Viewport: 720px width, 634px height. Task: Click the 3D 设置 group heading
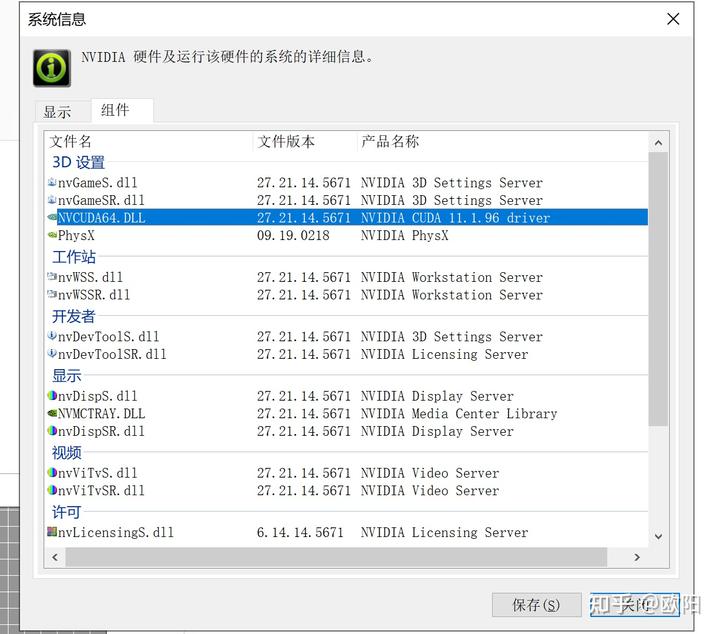(78, 162)
